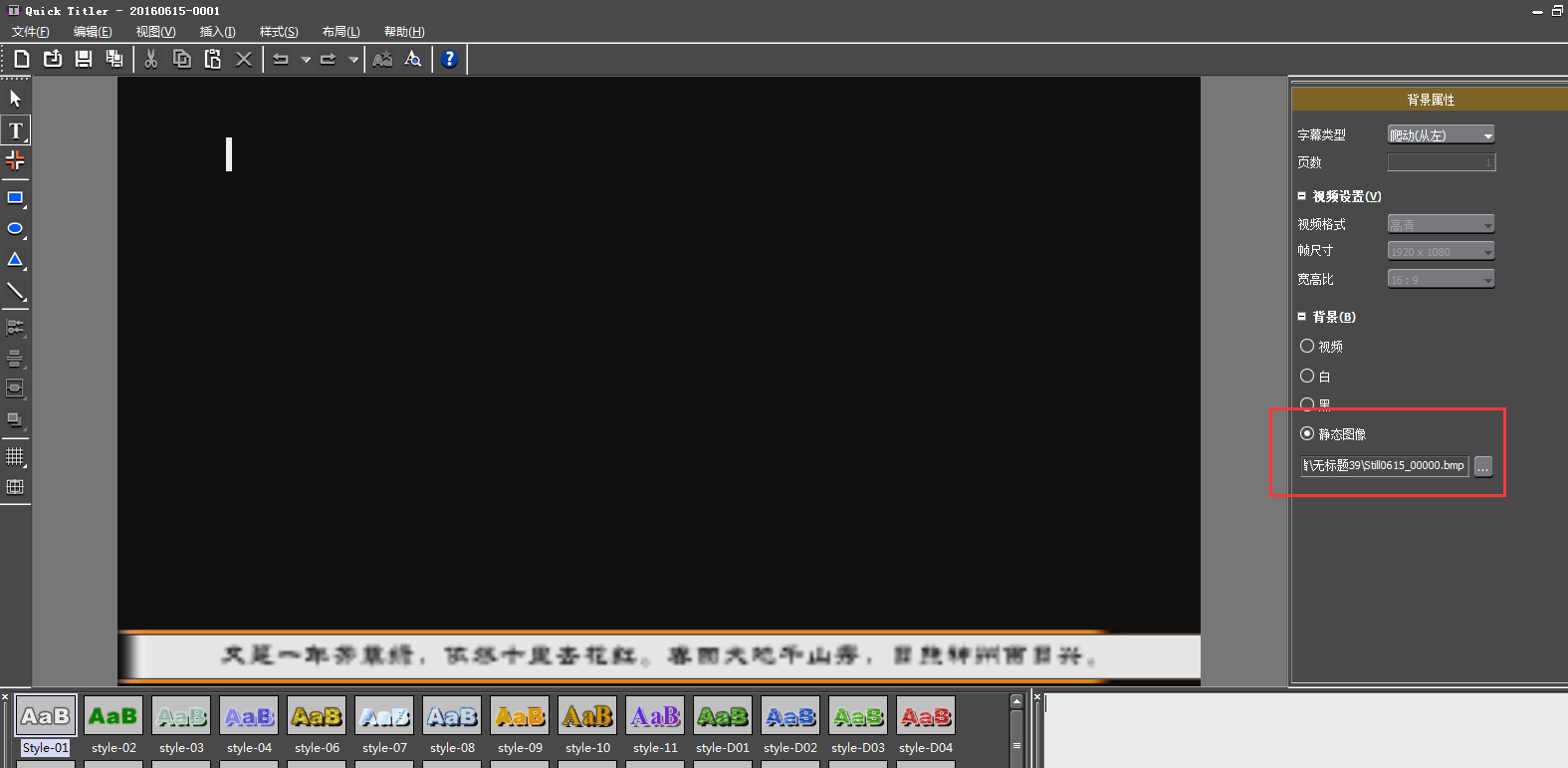The height and width of the screenshot is (768, 1568).
Task: Apply style-09 orange text preset
Action: coord(520,726)
